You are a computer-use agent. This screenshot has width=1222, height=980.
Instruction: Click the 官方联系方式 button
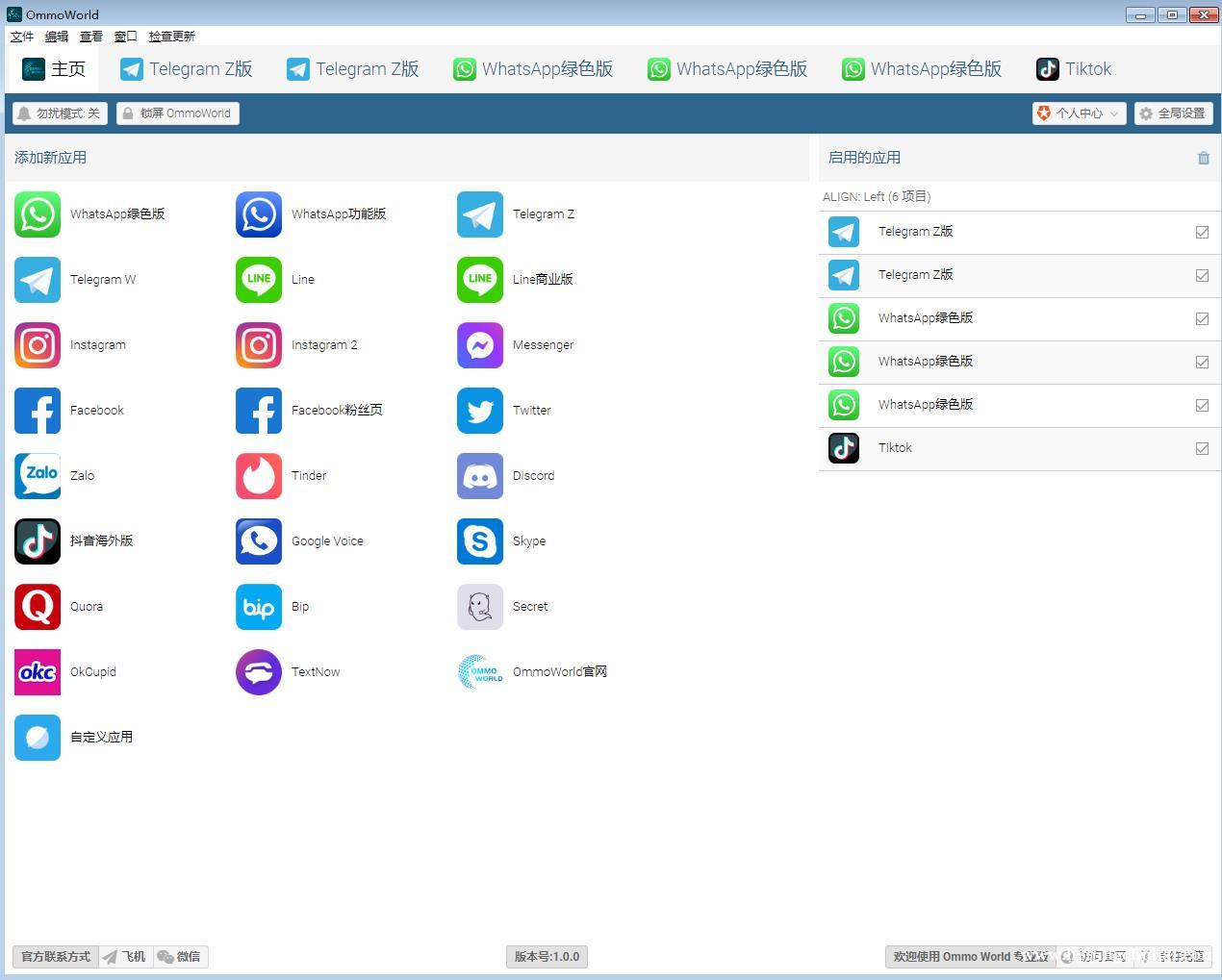(x=56, y=957)
